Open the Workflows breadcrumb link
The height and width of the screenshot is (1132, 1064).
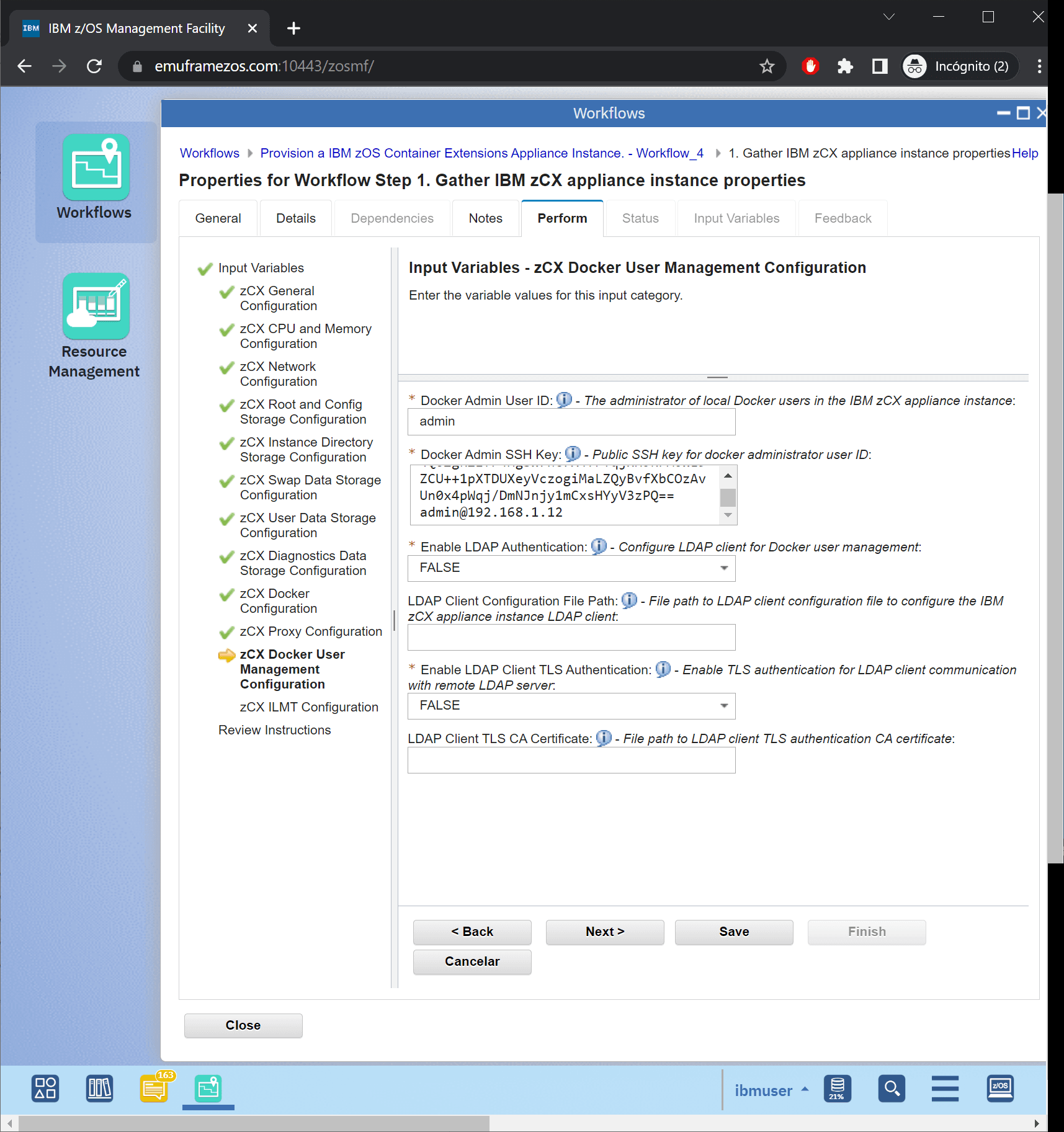[209, 153]
